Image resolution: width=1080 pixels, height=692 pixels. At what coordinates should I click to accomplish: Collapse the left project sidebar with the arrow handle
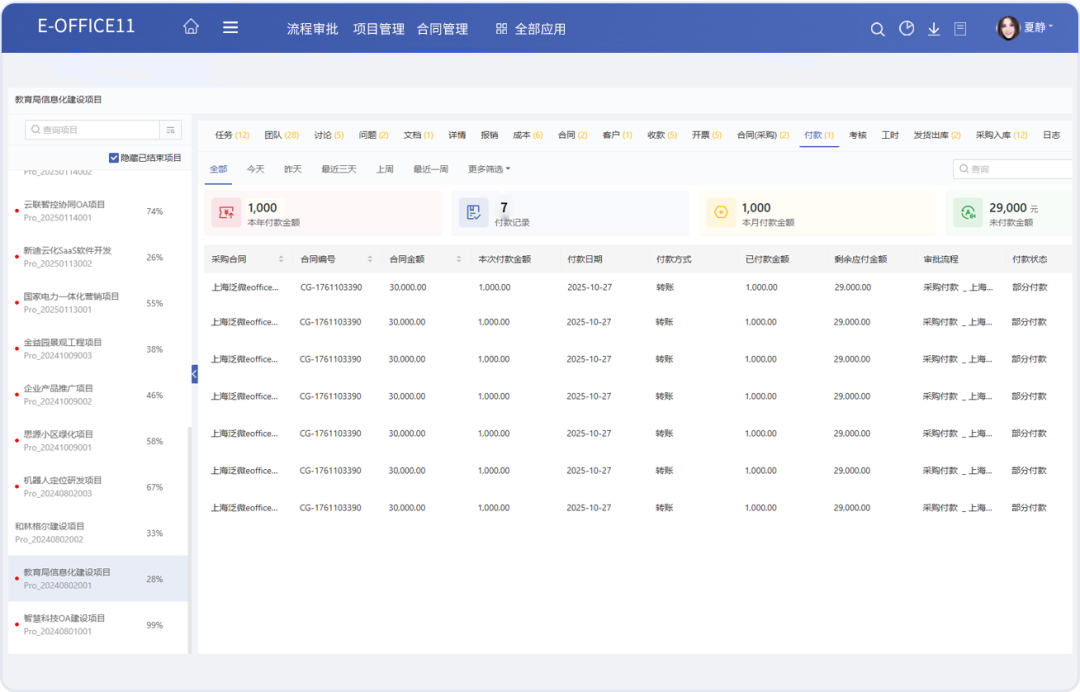tap(194, 373)
